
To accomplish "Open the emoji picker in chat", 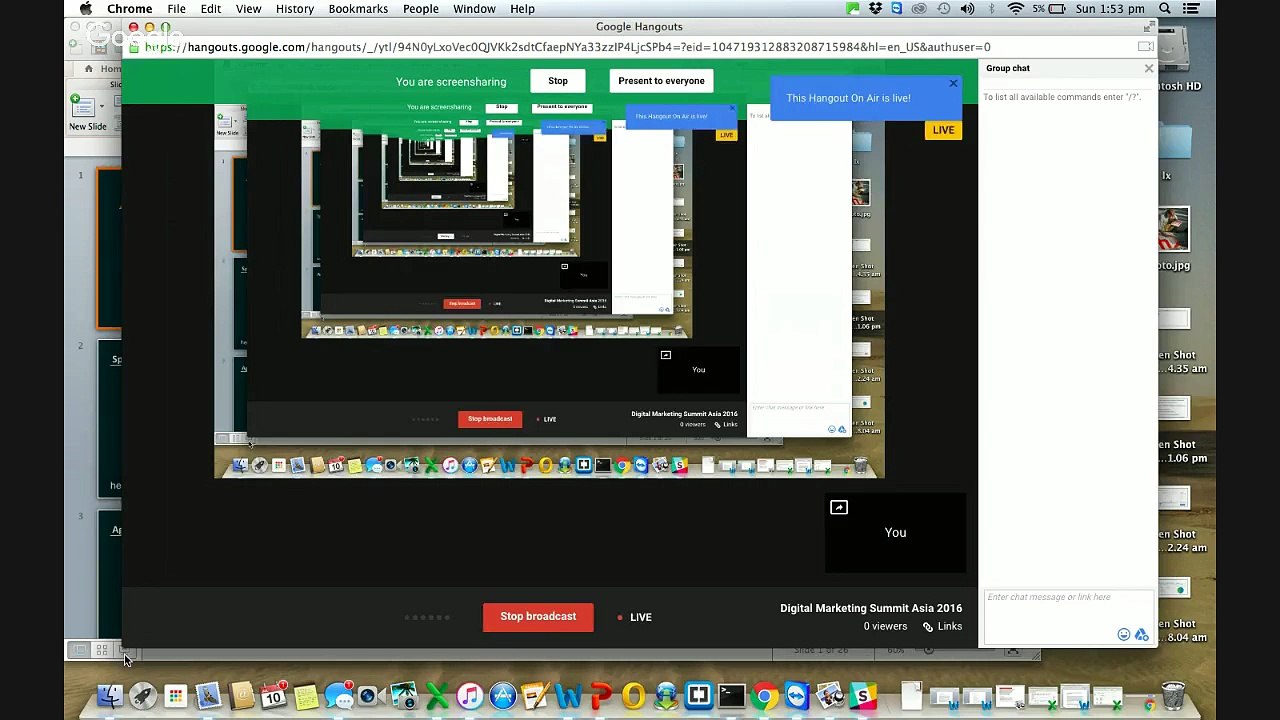I will coord(1124,635).
